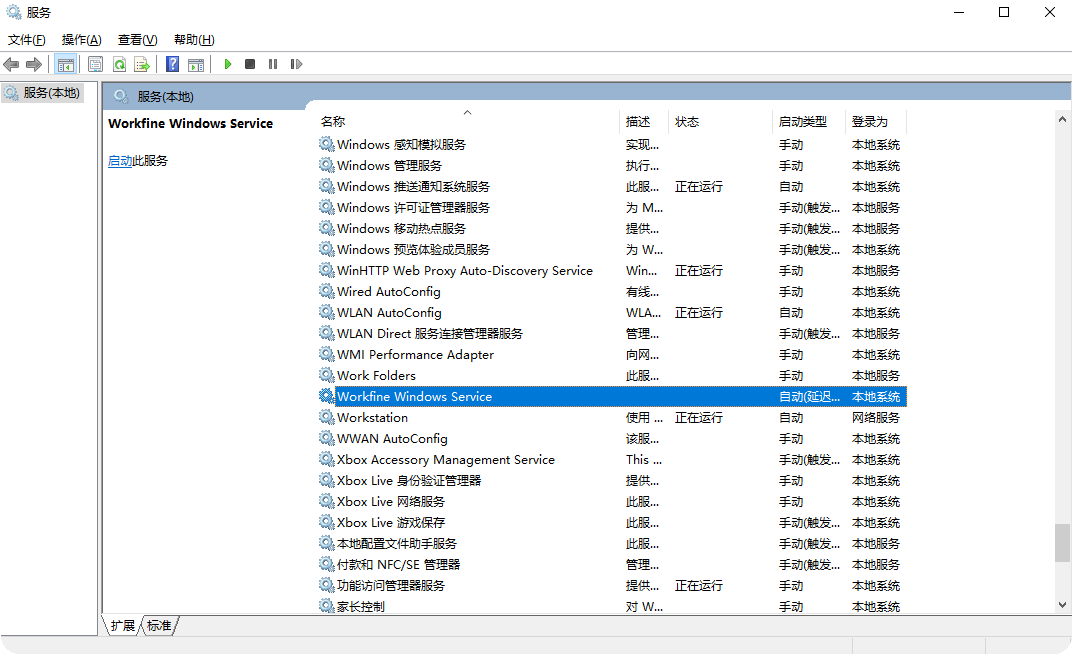Open the 文件(F) menu
Image resolution: width=1072 pixels, height=654 pixels.
coord(27,40)
